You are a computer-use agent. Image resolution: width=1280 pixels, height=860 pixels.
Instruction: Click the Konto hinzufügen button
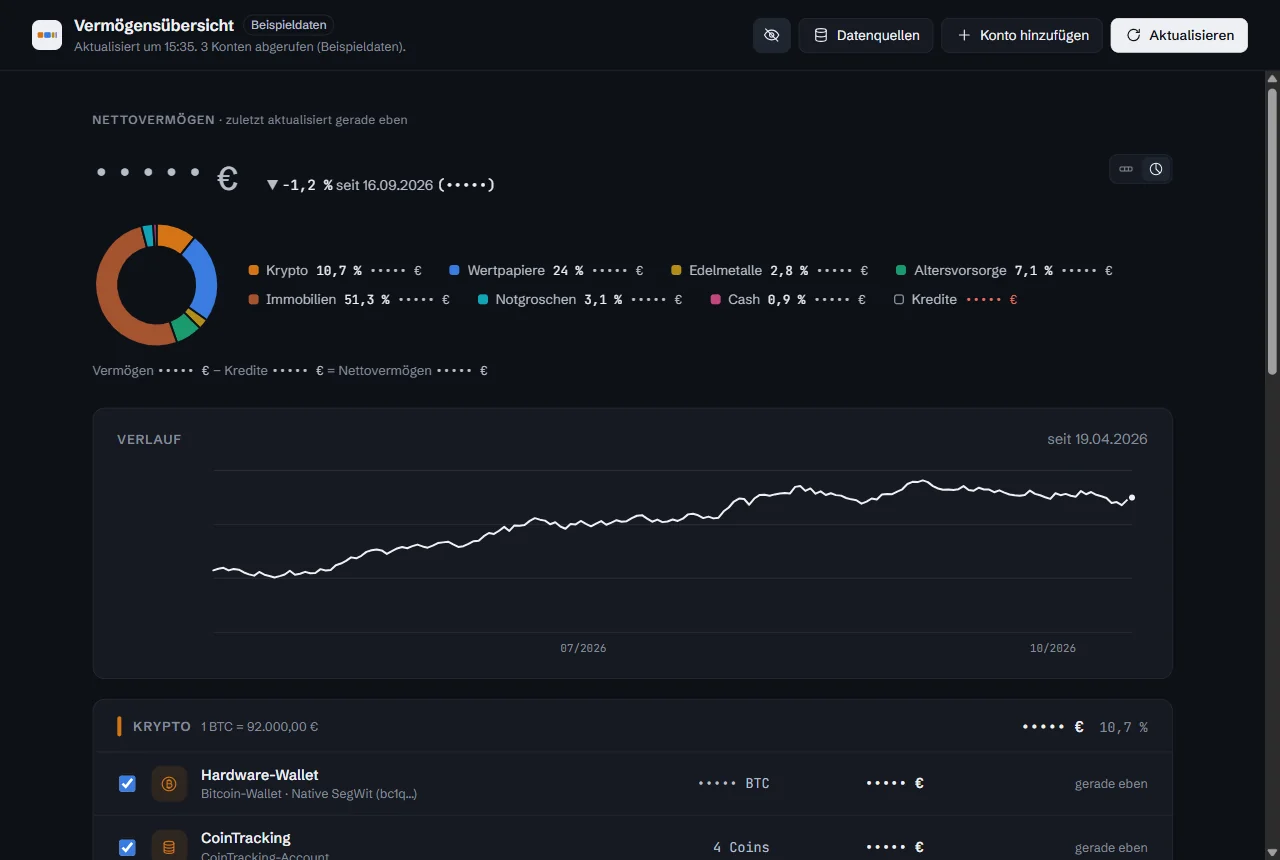pos(1022,35)
